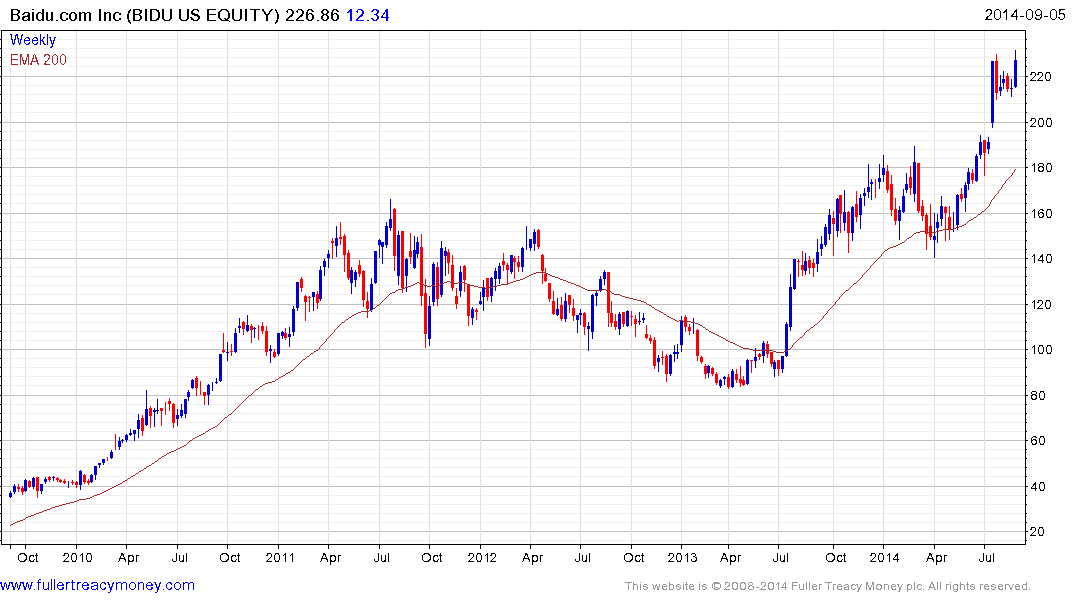
Task: Click the 60 price axis label
Action: [x=1037, y=441]
